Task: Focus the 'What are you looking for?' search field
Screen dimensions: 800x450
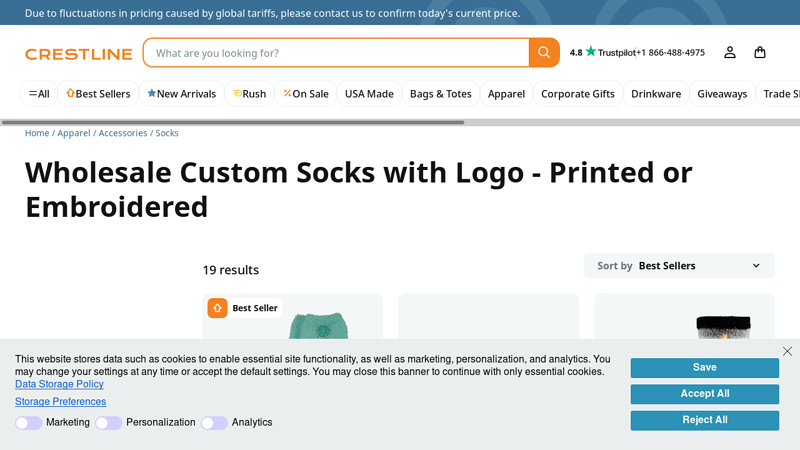Action: point(337,53)
